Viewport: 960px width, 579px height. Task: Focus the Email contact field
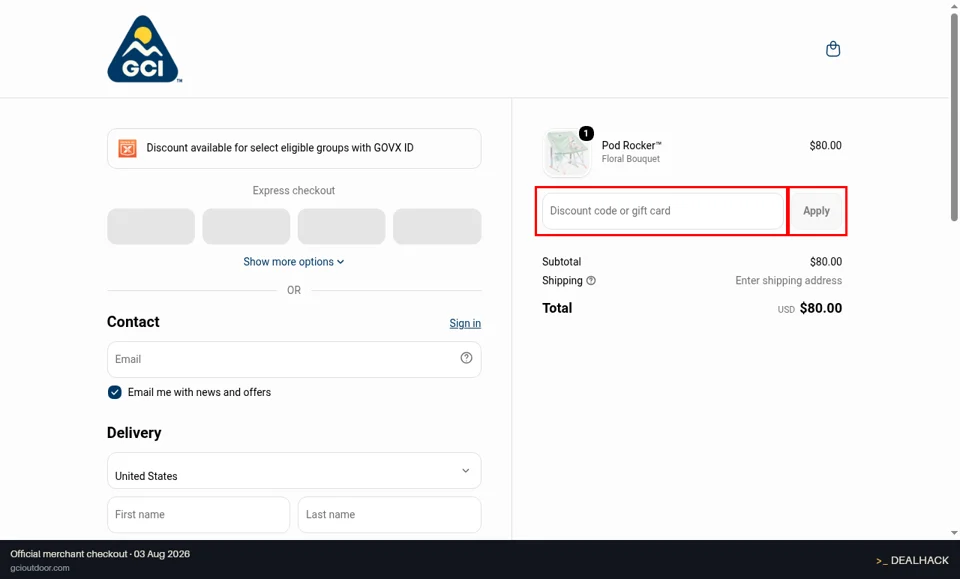click(x=294, y=359)
